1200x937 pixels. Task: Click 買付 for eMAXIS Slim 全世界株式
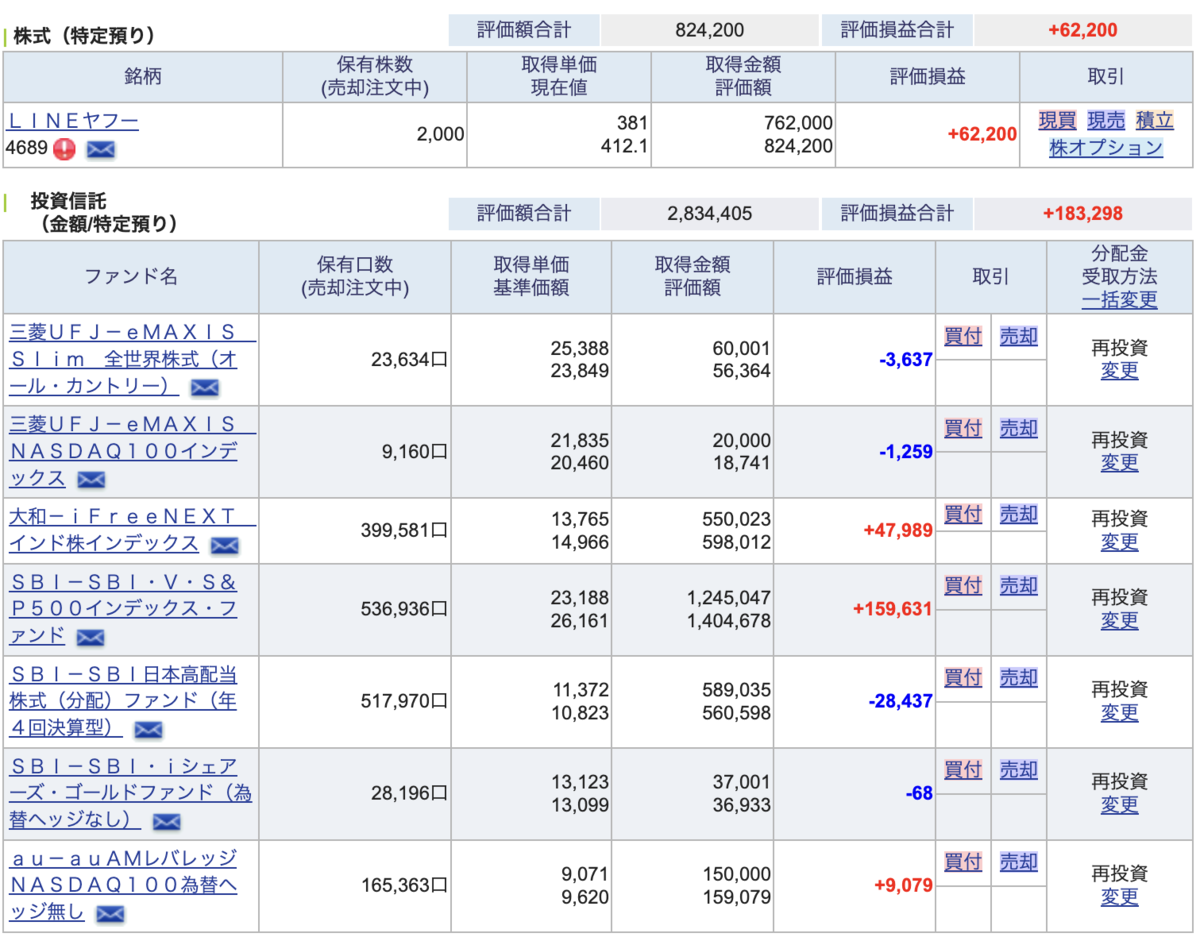(963, 337)
